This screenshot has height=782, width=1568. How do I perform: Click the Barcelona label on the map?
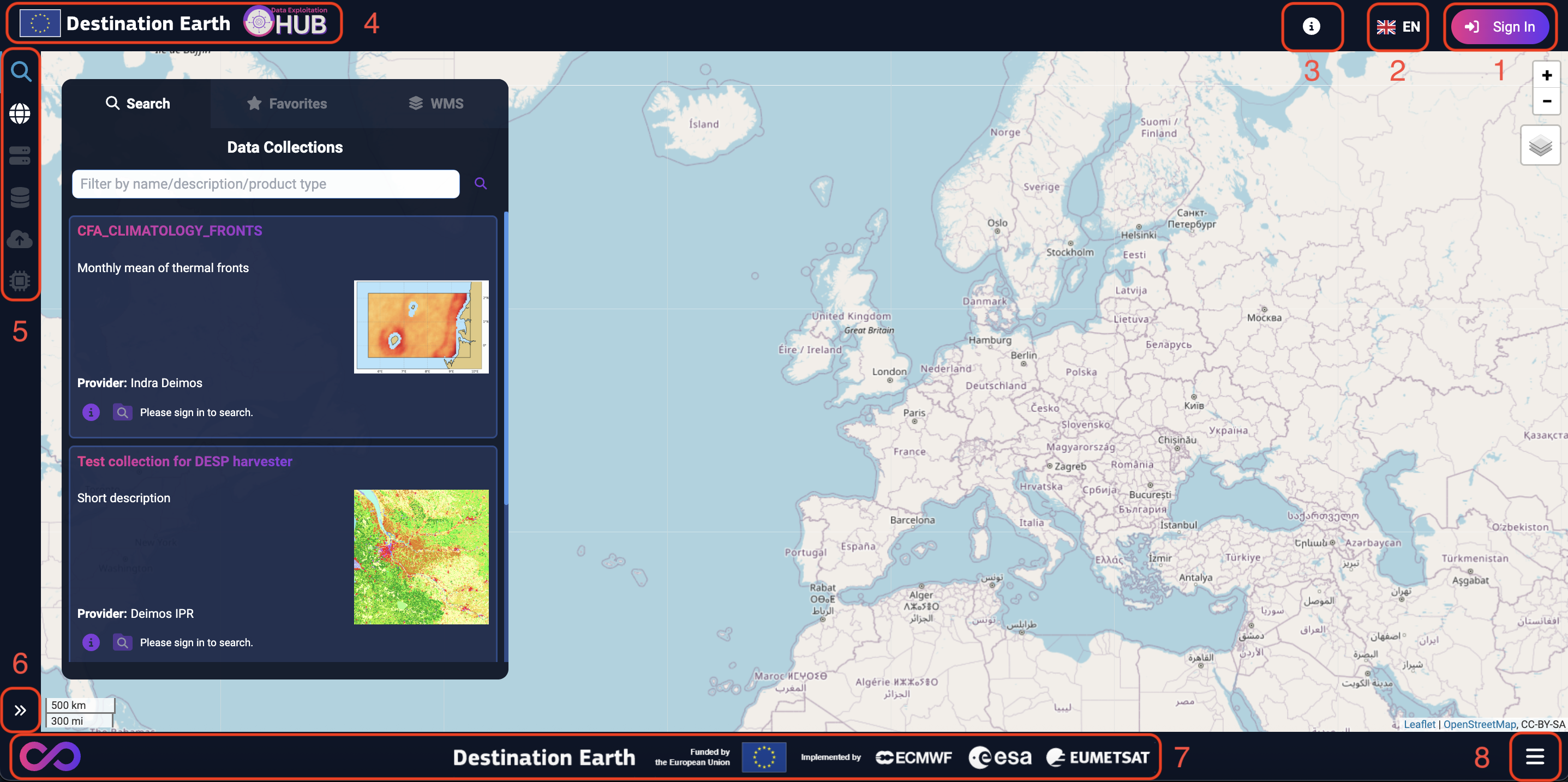click(912, 520)
